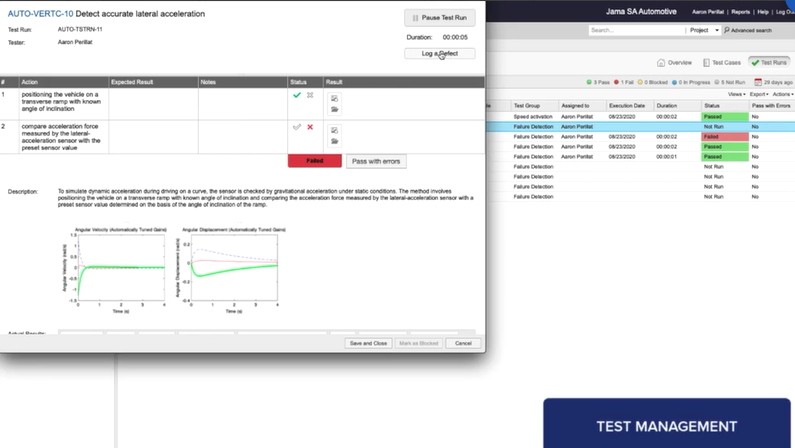
Task: Click Pass with Errors column header
Action: [x=772, y=106]
